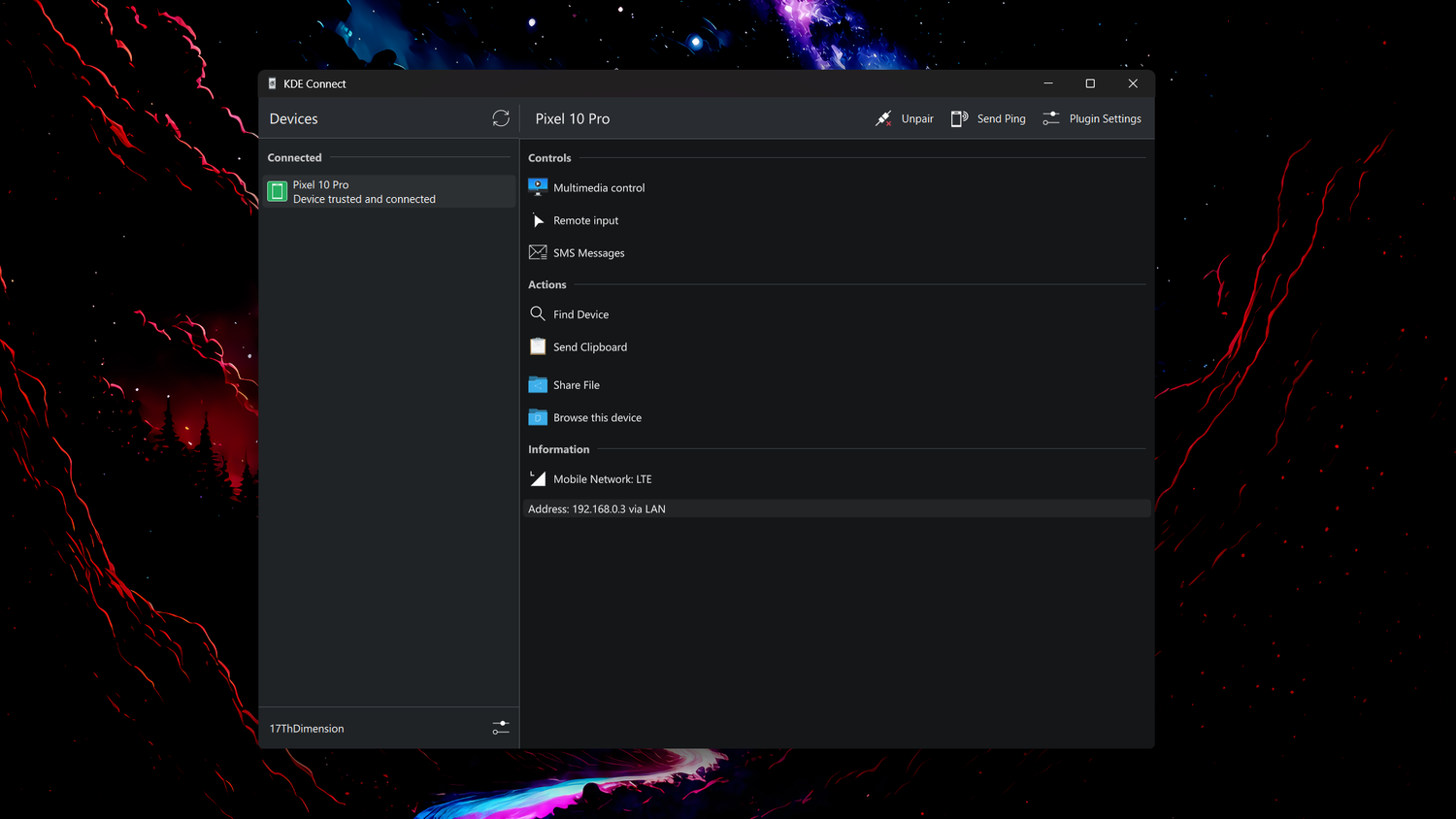Click the 17ThDimension device name
This screenshot has width=1456, height=819.
(x=307, y=729)
